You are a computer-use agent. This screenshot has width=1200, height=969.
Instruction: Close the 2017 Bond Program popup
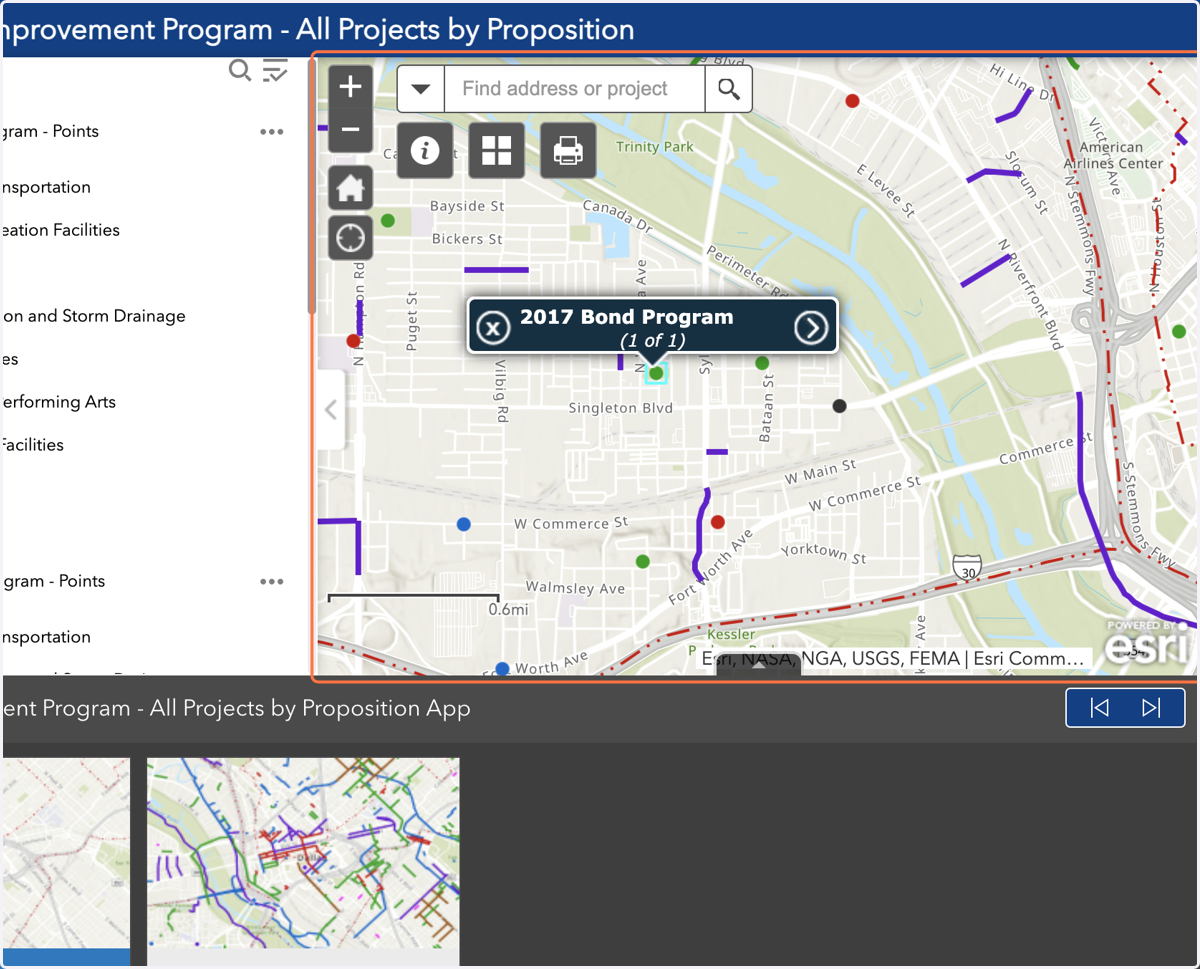click(x=492, y=327)
